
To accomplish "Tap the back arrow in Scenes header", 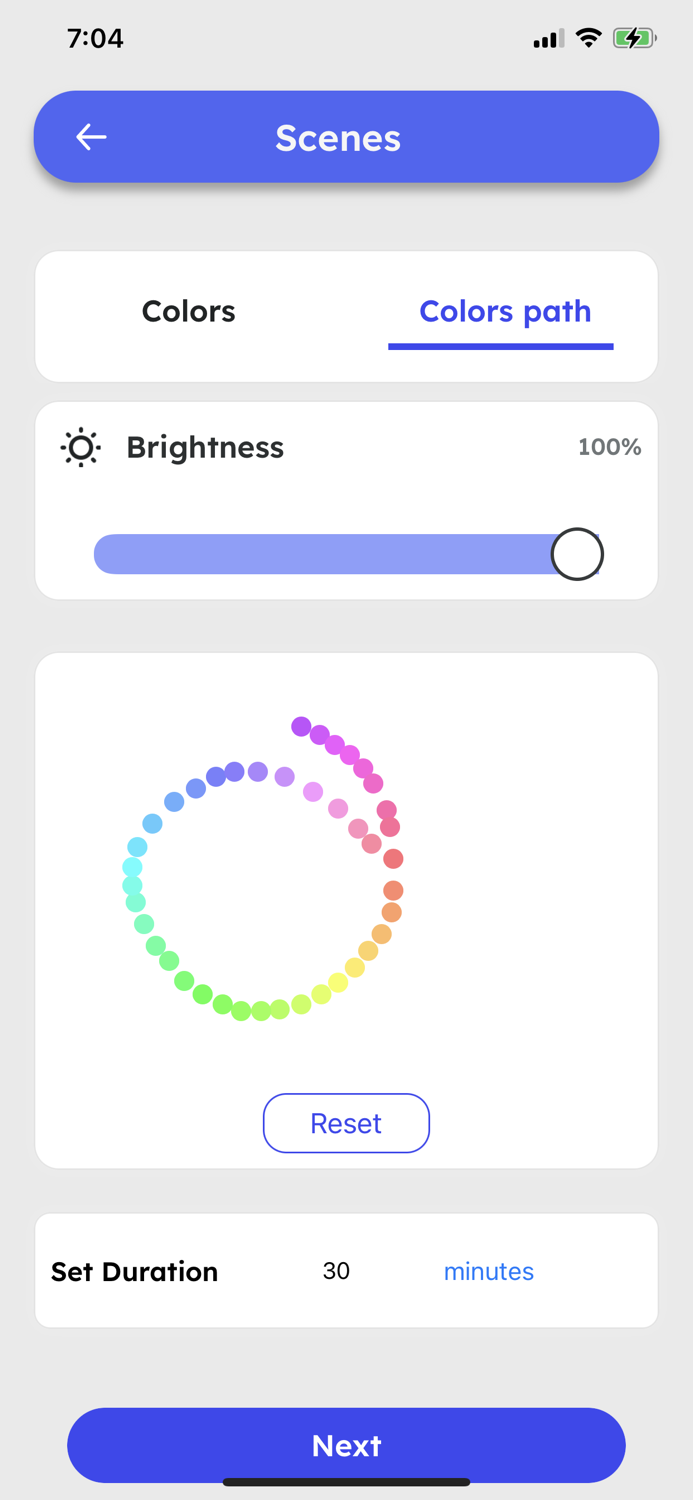I will point(91,137).
